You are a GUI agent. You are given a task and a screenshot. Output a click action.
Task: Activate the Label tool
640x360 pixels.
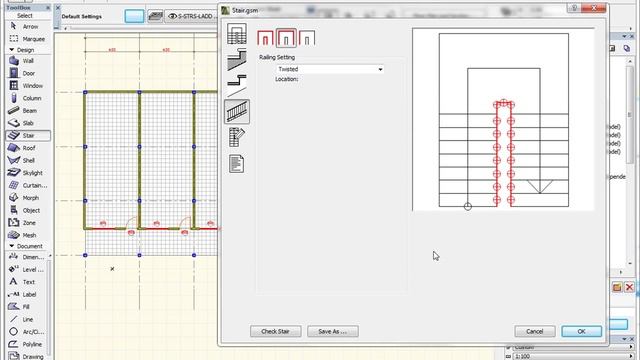coord(27,294)
